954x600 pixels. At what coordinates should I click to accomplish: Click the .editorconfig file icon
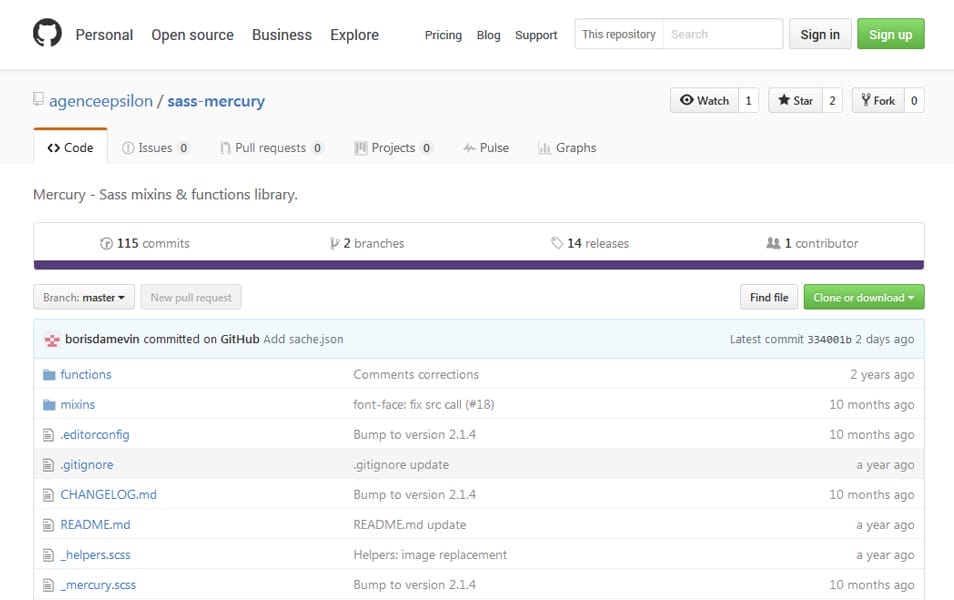coord(49,435)
